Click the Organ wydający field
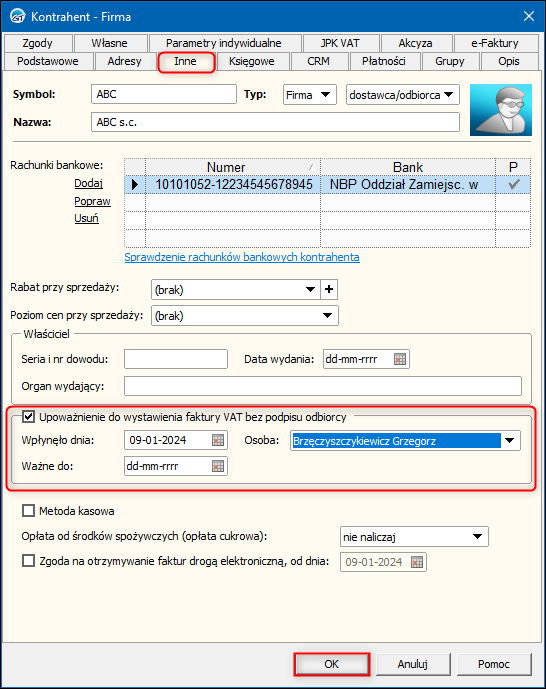The image size is (546, 689). [323, 386]
